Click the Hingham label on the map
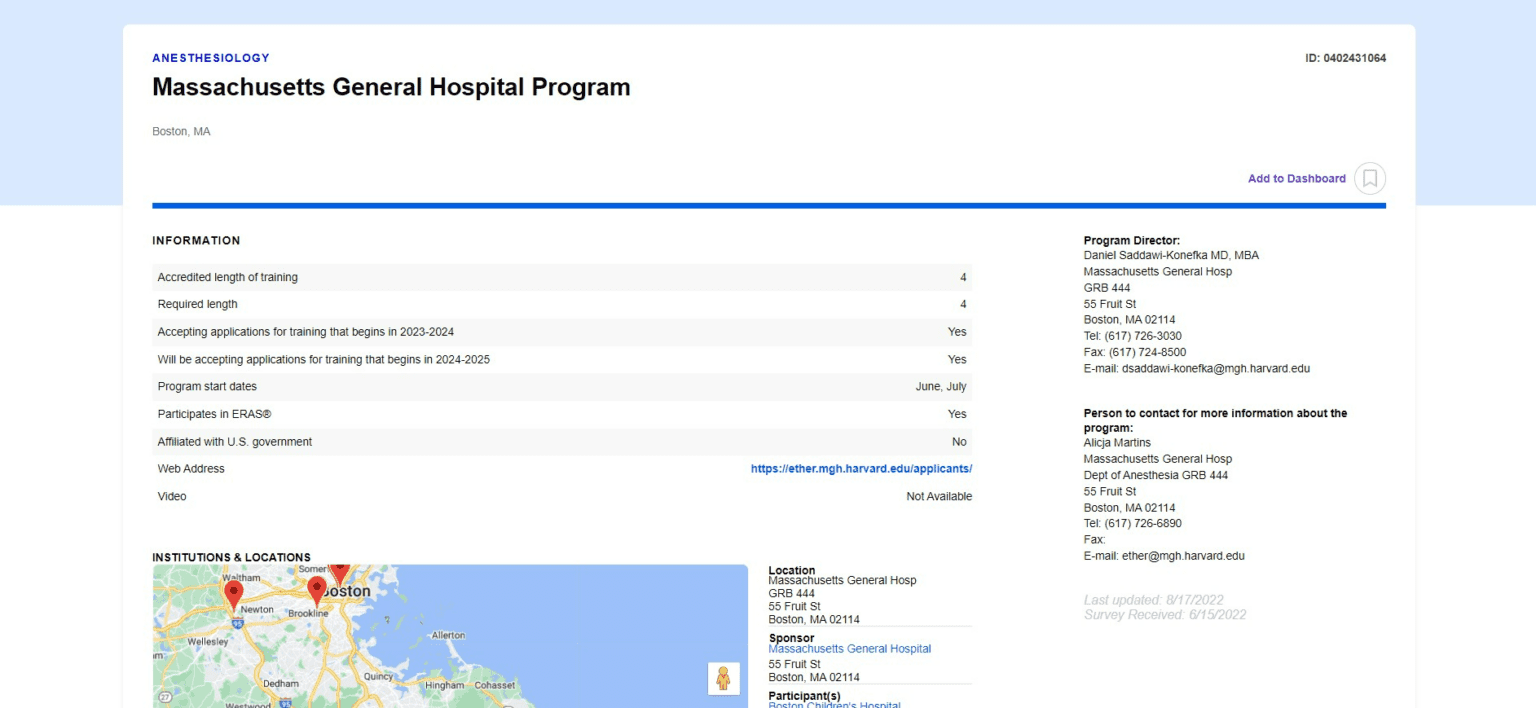Viewport: 1536px width, 708px height. (445, 686)
